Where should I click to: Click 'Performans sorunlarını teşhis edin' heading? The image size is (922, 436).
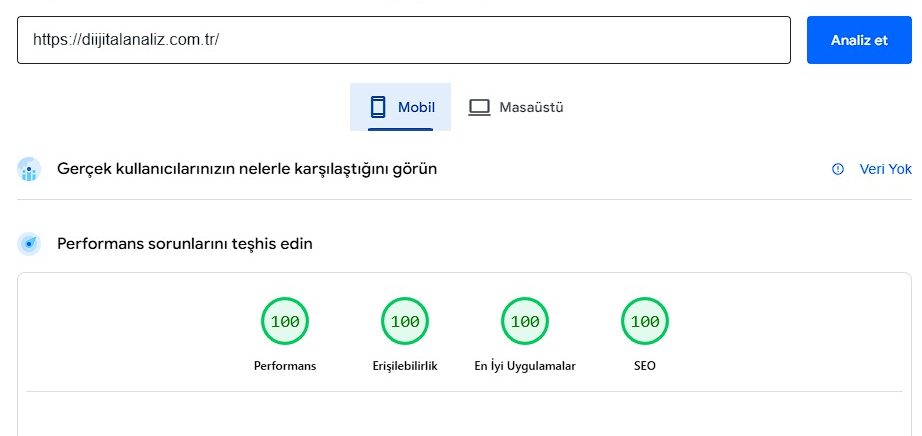tap(185, 244)
